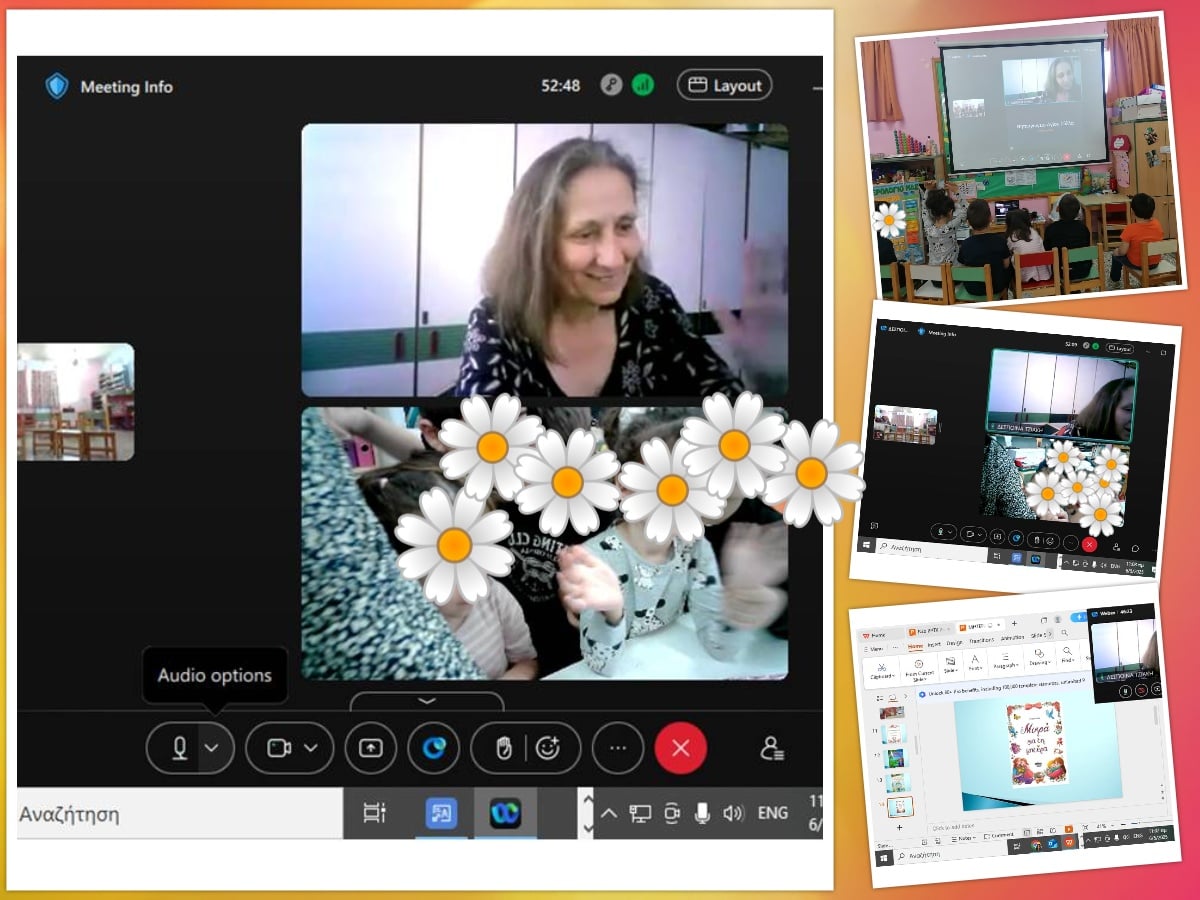1200x900 pixels.
Task: Turn off the camera video button
Action: [x=278, y=748]
